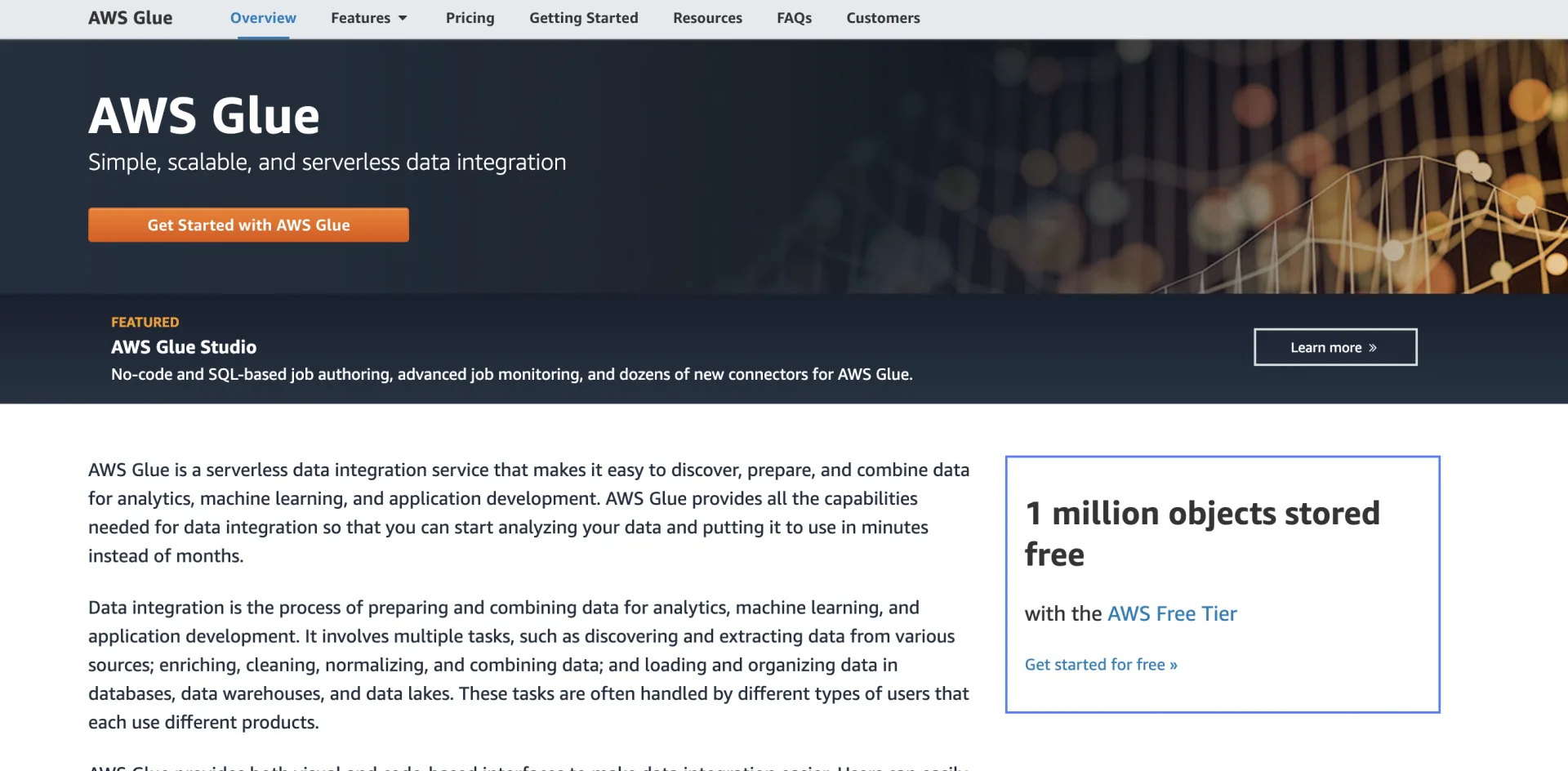Switch to the Resources tab
1568x771 pixels.
[708, 18]
